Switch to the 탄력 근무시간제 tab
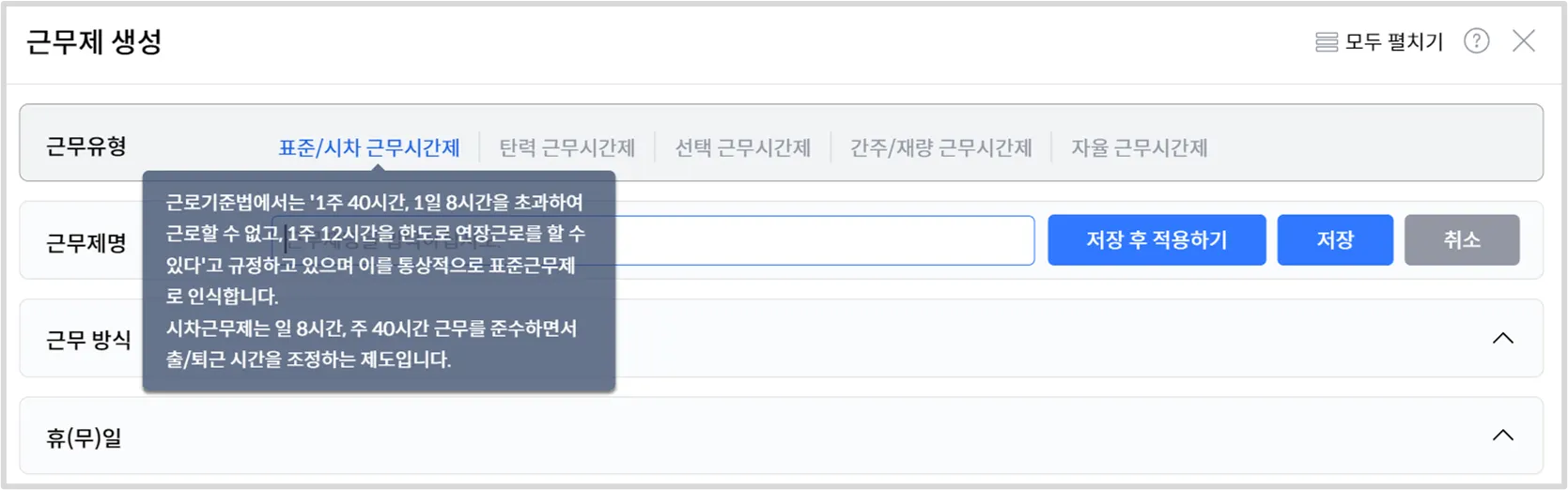 pos(567,147)
